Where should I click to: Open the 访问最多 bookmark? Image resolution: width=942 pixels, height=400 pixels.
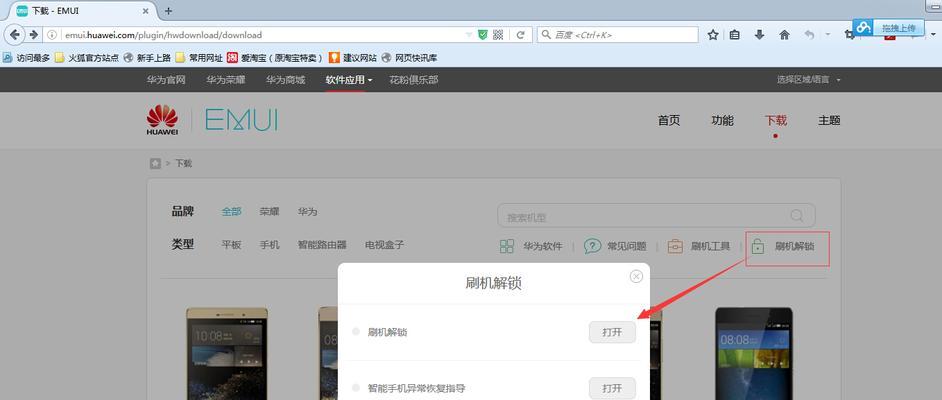pos(26,58)
